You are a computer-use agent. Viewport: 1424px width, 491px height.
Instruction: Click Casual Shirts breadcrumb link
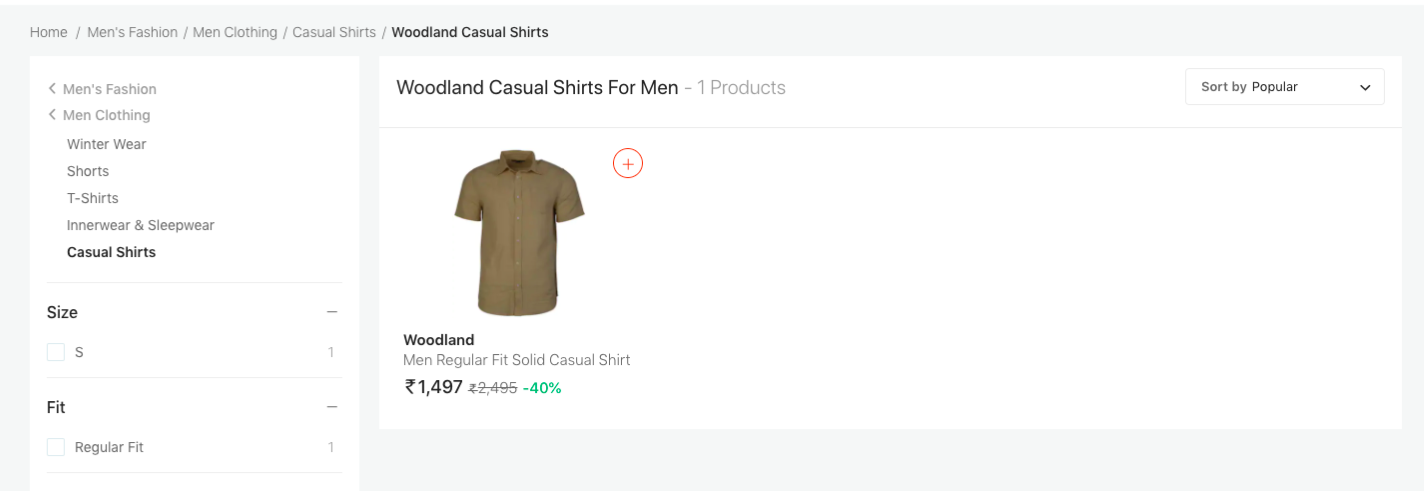[334, 32]
